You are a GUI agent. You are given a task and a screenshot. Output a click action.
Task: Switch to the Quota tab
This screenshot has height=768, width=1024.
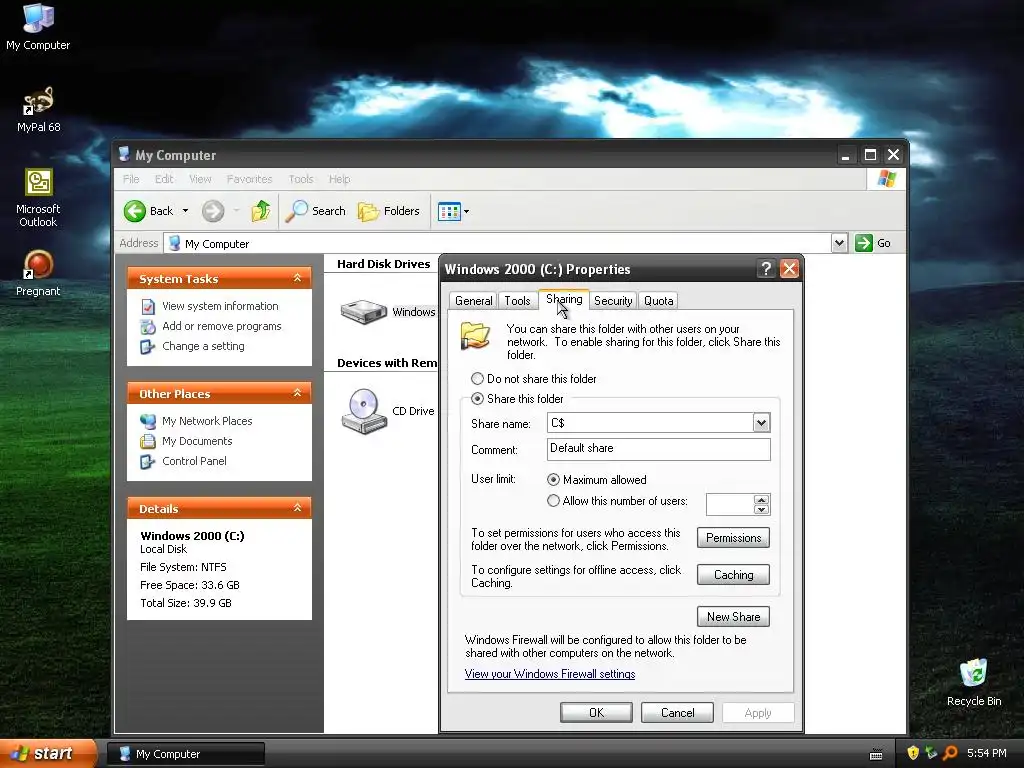click(658, 300)
